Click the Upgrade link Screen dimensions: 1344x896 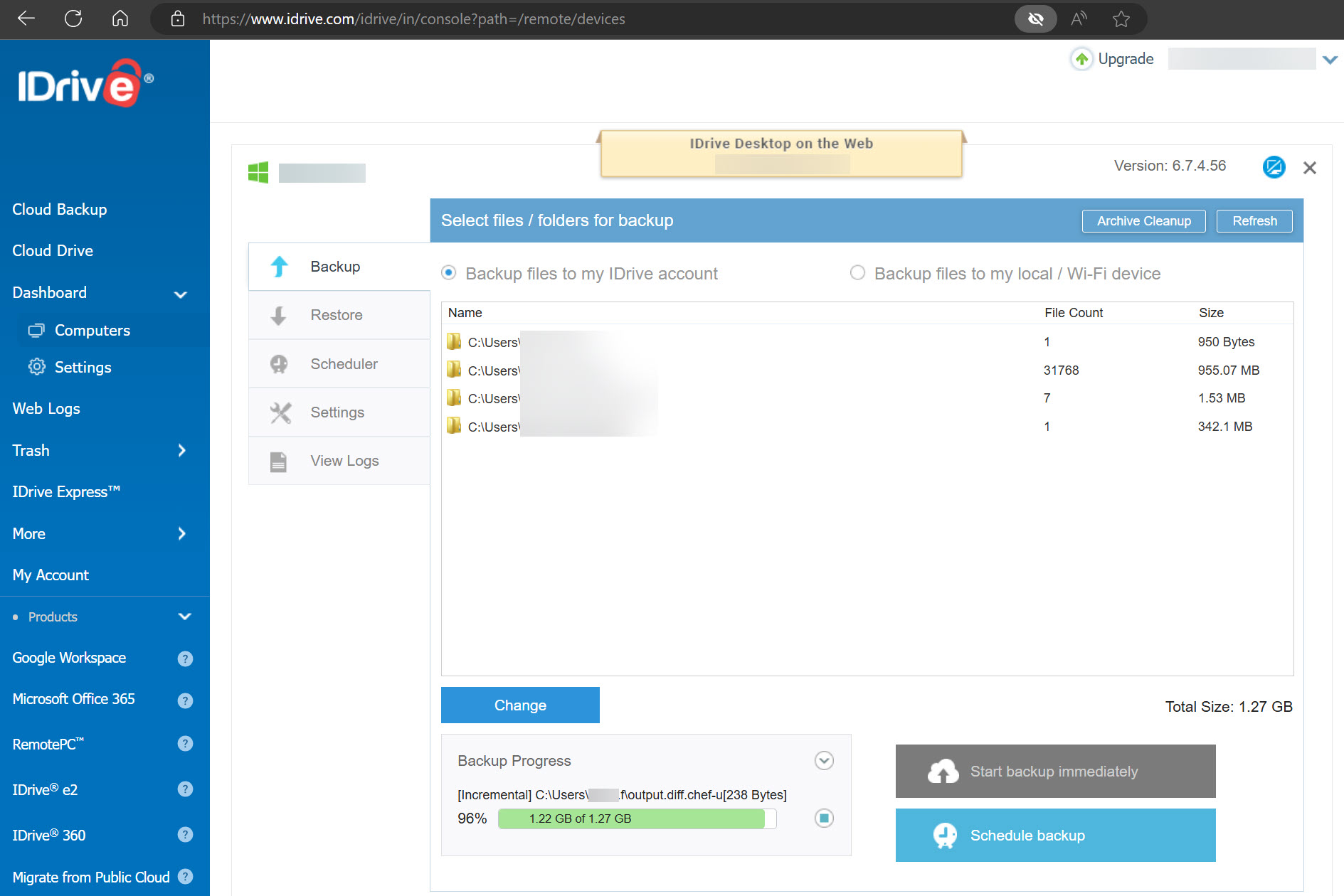click(1126, 59)
